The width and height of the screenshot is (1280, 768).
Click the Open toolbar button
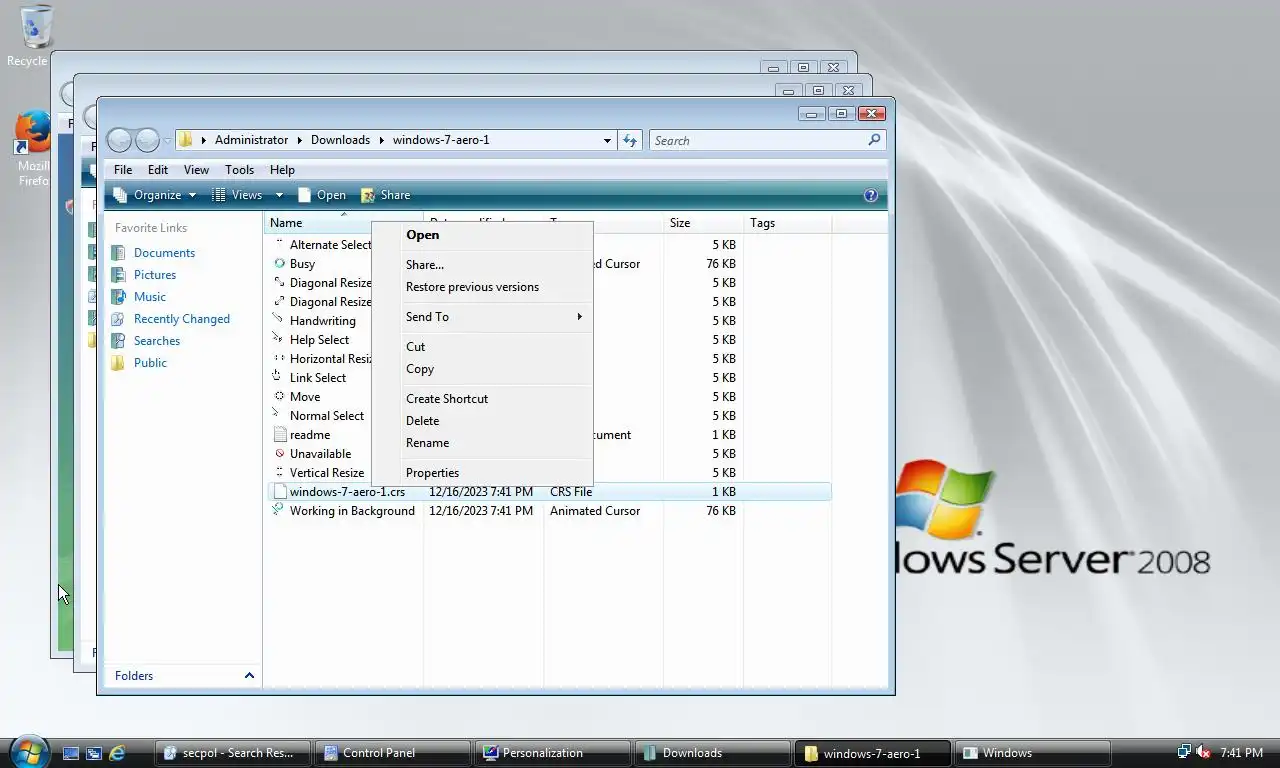click(322, 195)
